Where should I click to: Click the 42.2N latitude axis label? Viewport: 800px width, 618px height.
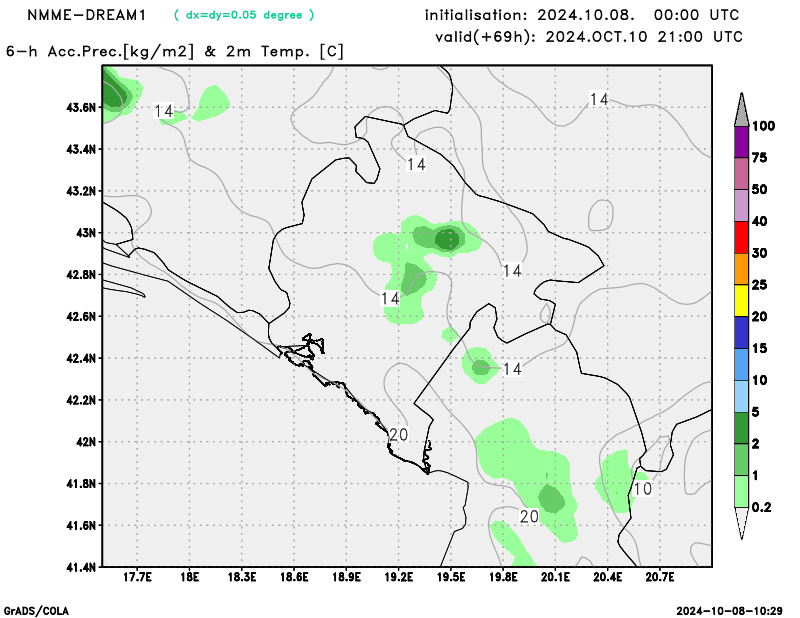pyautogui.click(x=81, y=400)
